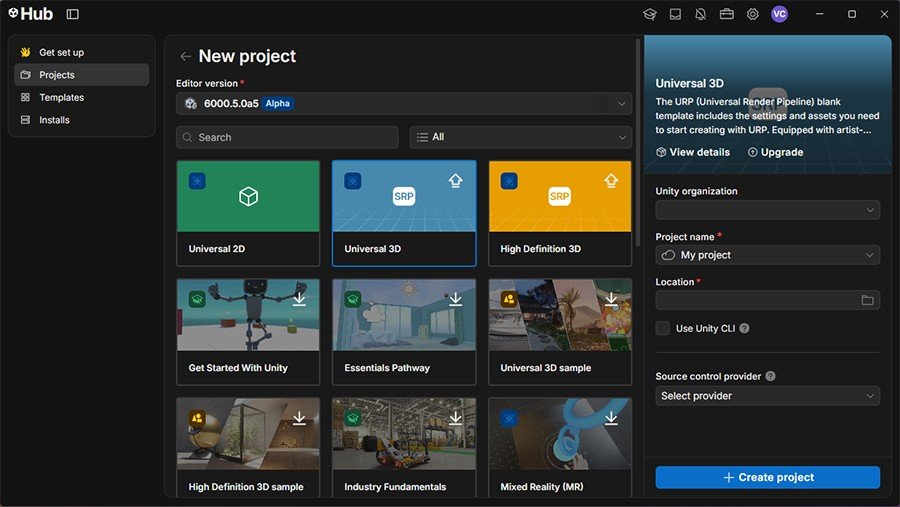Click the help icon beside Use Unity CLI
900x507 pixels.
click(744, 328)
